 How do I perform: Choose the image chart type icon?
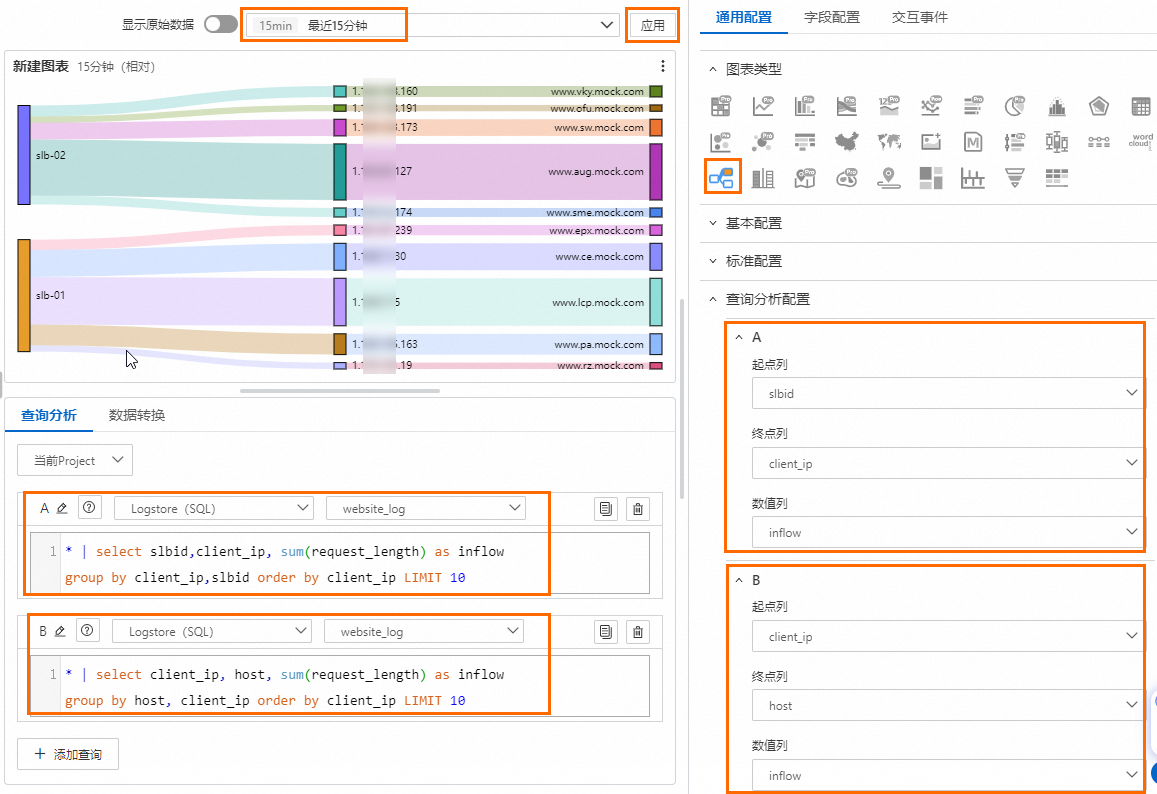point(931,141)
